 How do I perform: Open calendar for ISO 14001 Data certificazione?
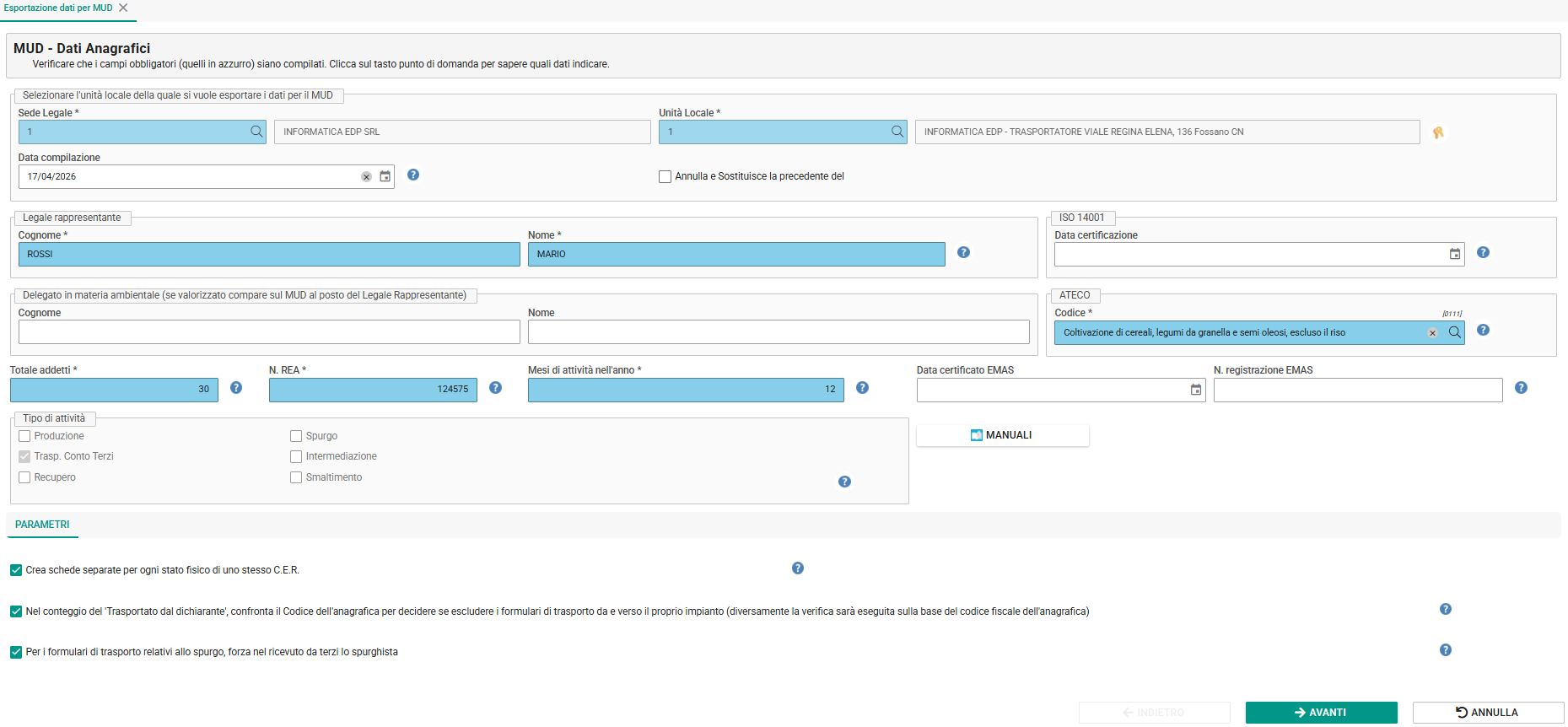(x=1455, y=254)
